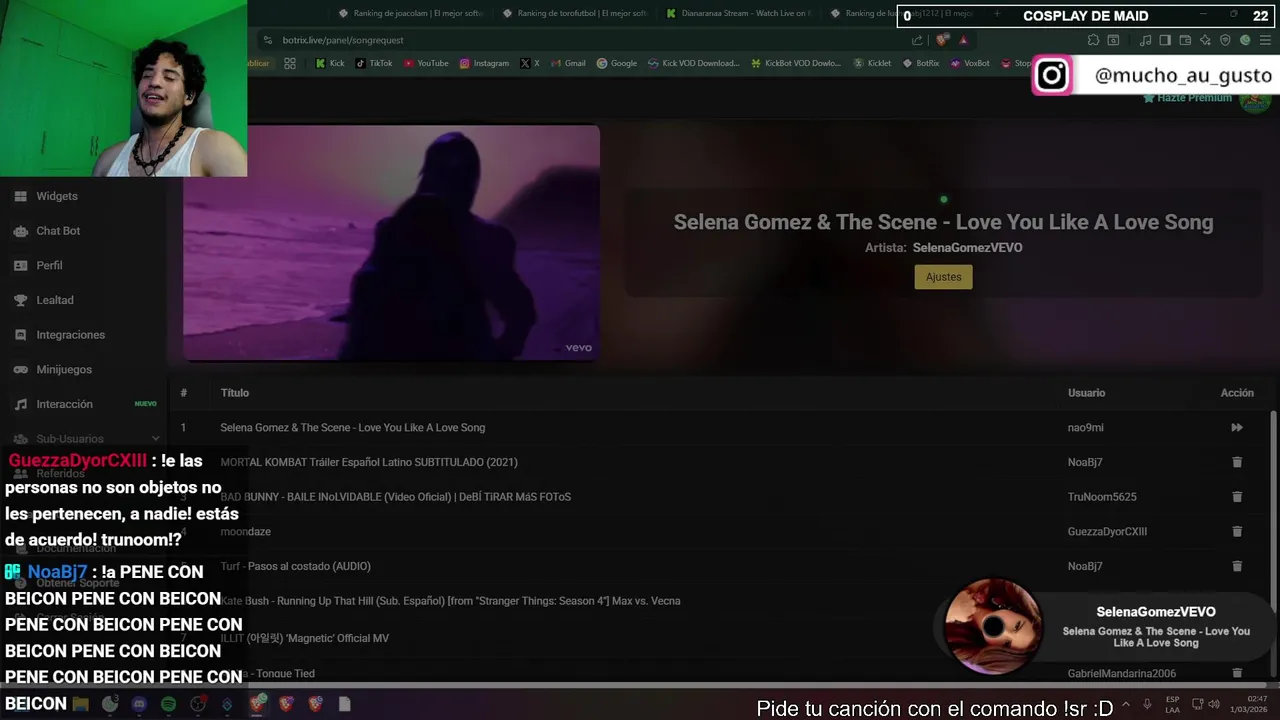Click Hazte Premium link

1187,98
